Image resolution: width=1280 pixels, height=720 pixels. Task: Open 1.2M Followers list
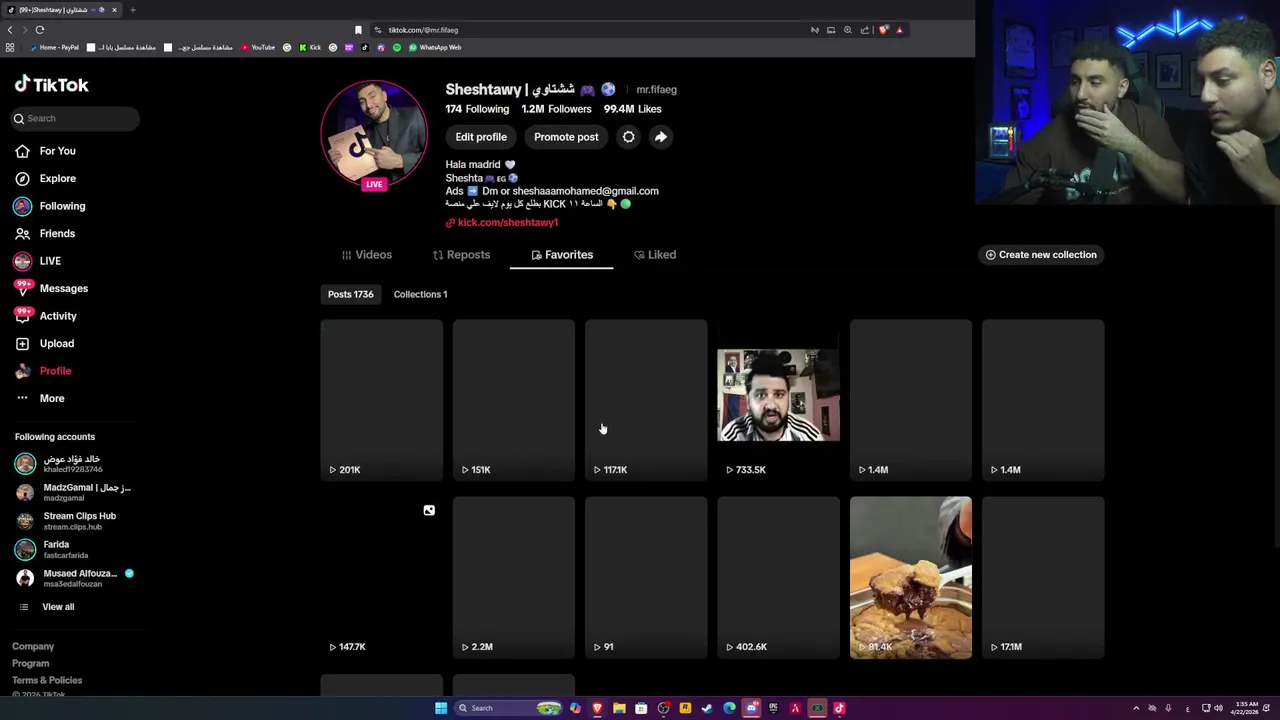[556, 109]
